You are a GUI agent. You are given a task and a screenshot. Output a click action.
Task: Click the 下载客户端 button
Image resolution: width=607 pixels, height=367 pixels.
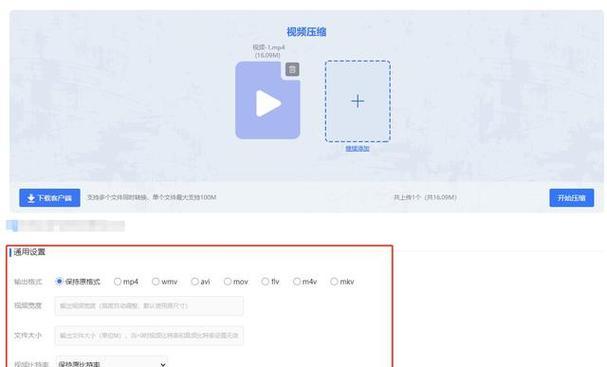click(x=50, y=198)
